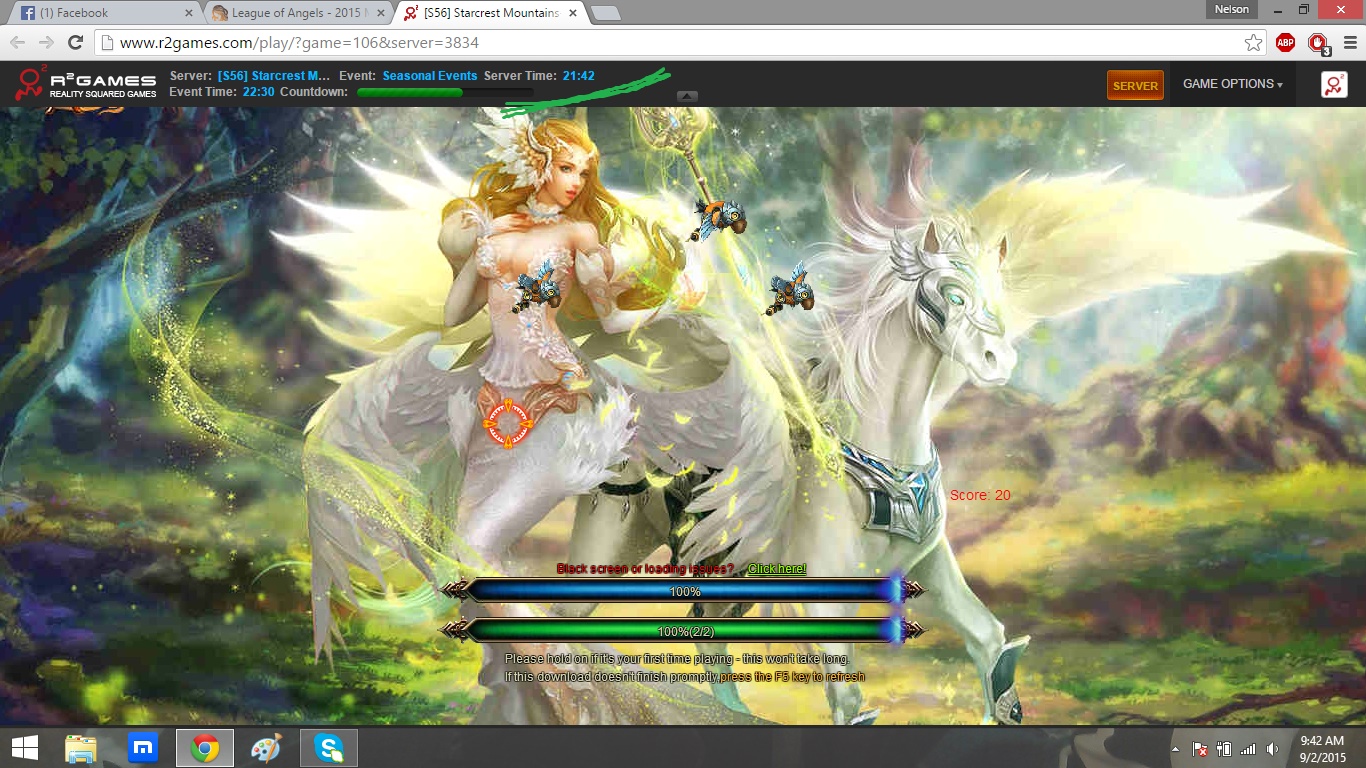
Task: Expand the GAME OPTIONS dropdown
Action: coord(1232,84)
